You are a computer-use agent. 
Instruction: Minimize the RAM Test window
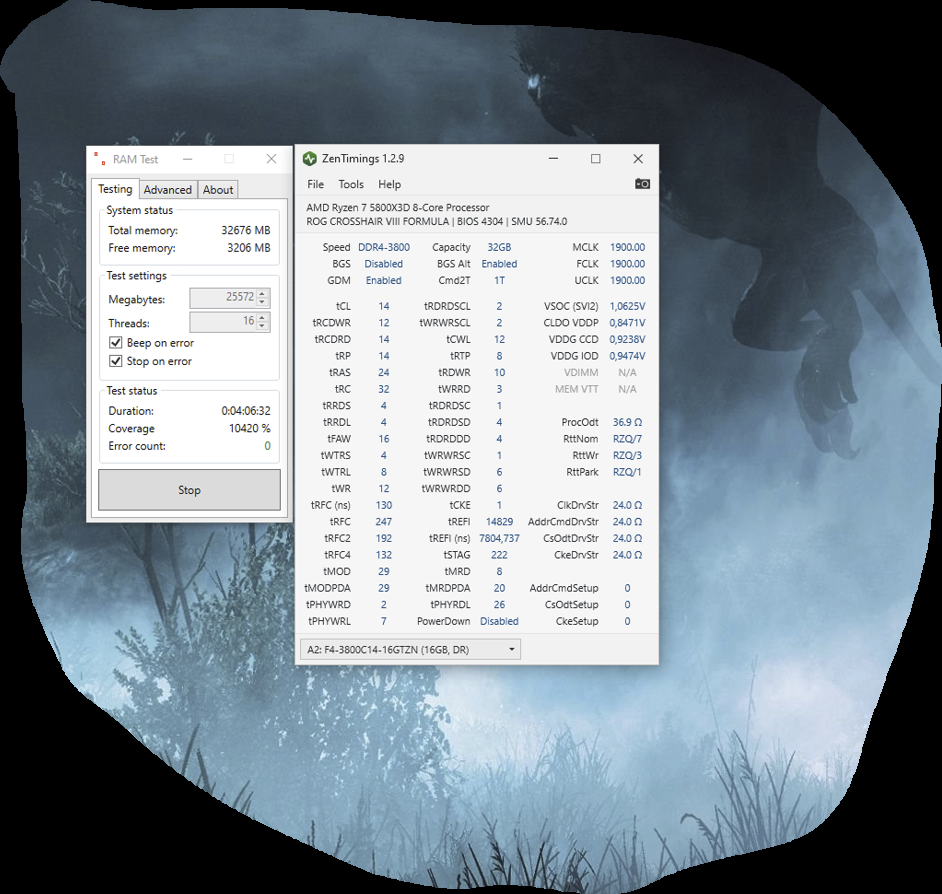187,159
